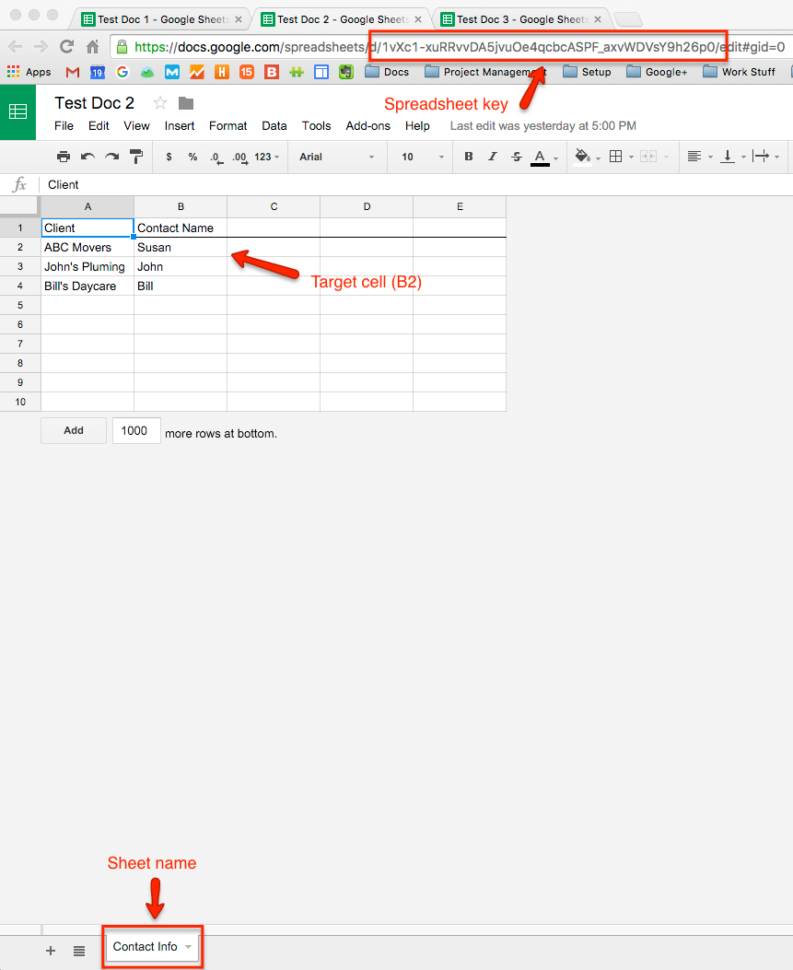Click the browser home button

(92, 46)
